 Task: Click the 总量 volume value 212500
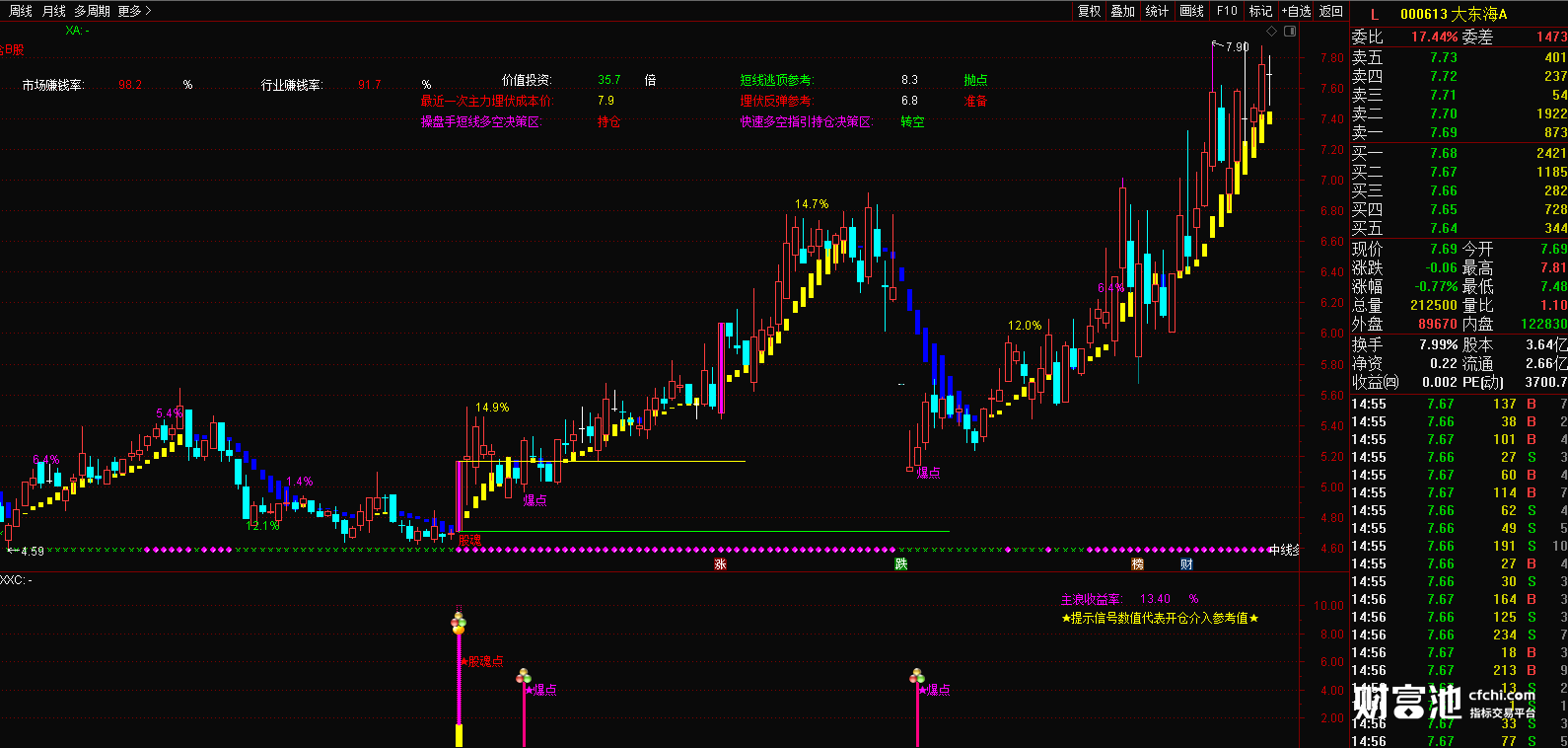pos(1434,305)
